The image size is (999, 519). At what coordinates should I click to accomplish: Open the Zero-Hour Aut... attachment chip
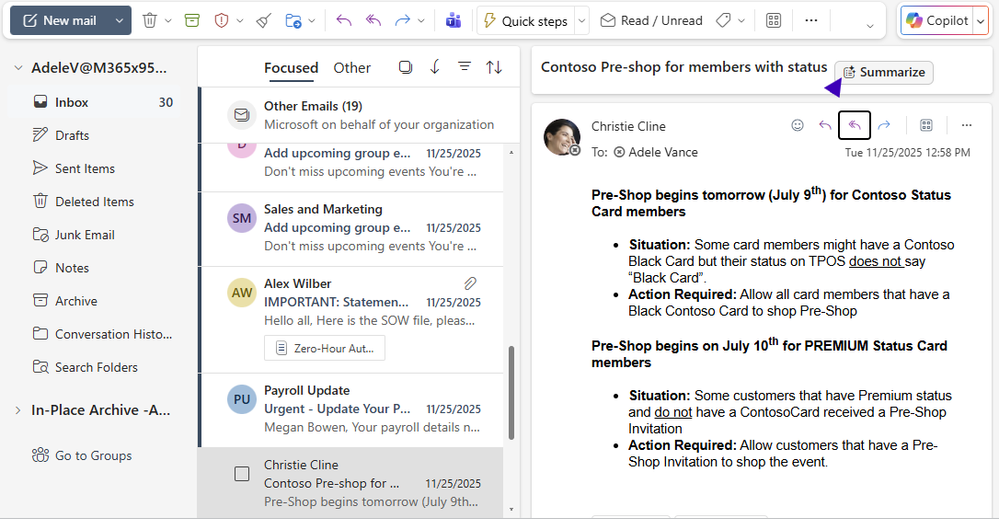pos(324,348)
